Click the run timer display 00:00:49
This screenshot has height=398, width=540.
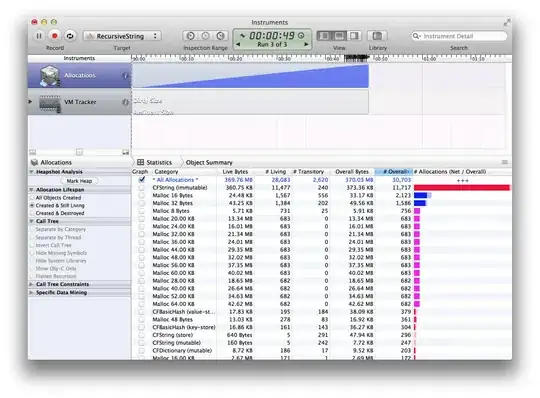272,35
